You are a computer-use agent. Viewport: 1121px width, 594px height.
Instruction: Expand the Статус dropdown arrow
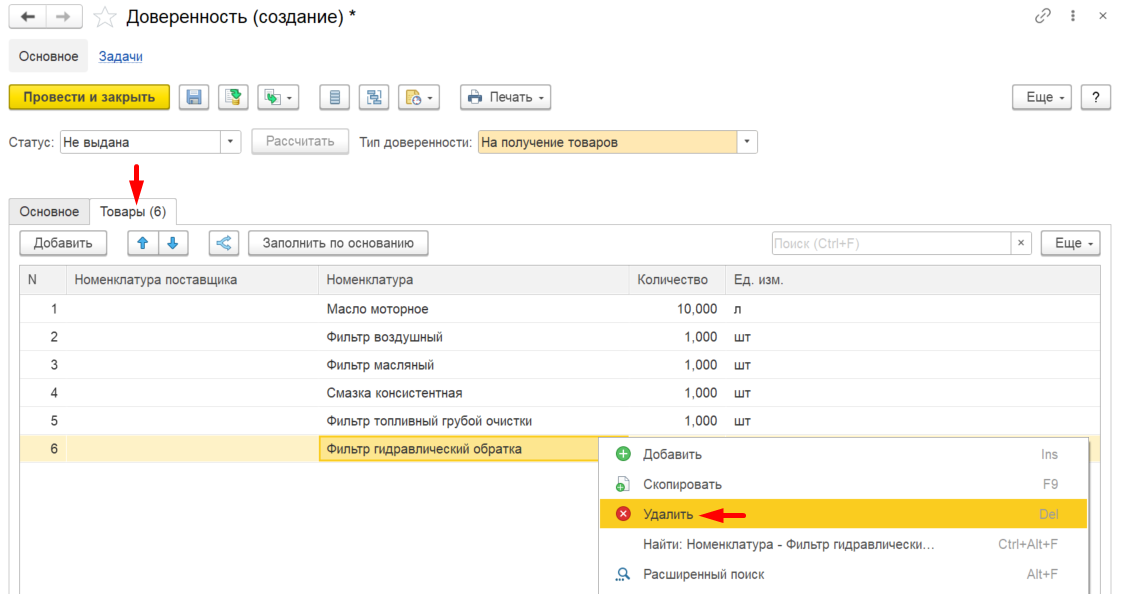pyautogui.click(x=230, y=142)
